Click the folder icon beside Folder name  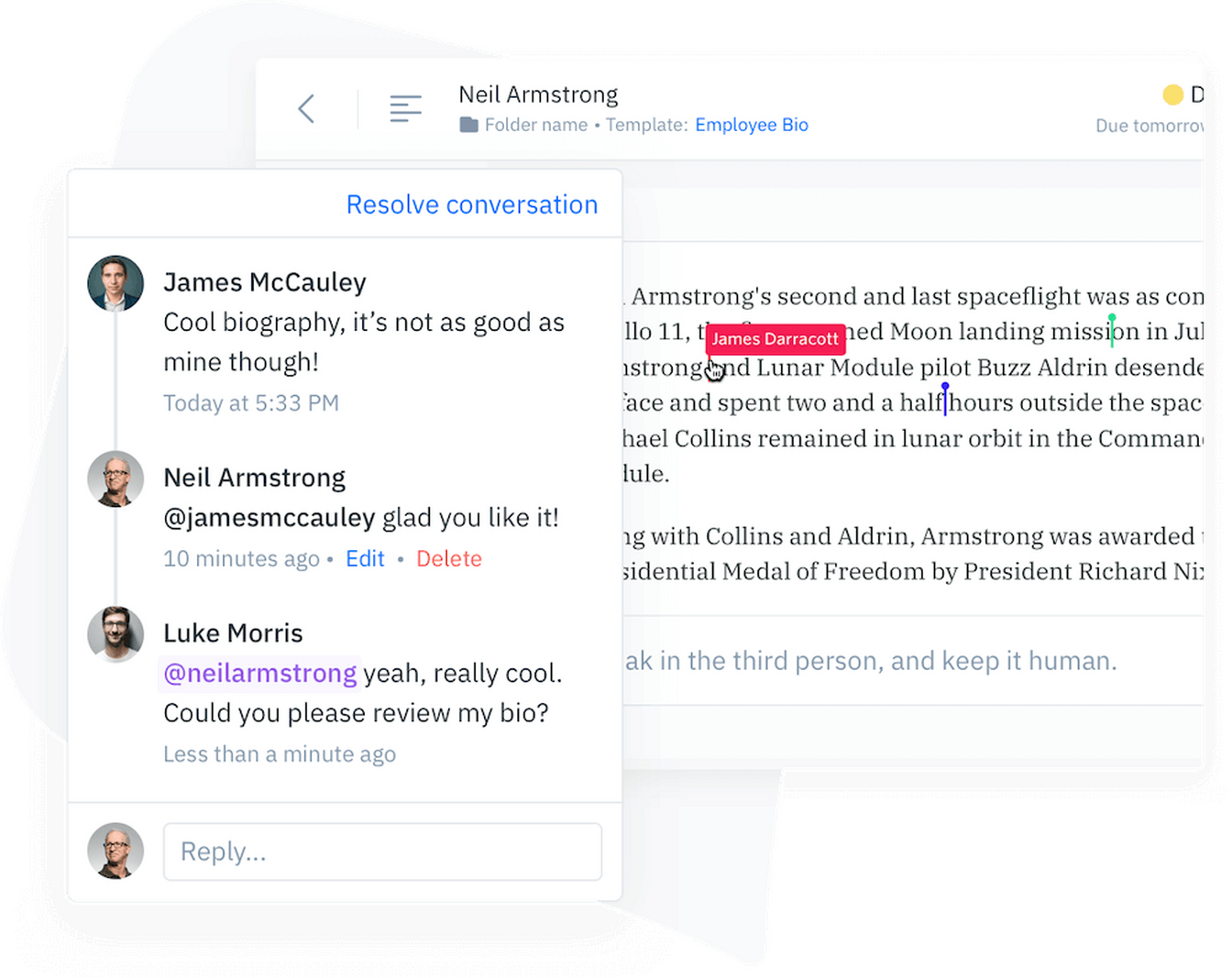click(468, 125)
